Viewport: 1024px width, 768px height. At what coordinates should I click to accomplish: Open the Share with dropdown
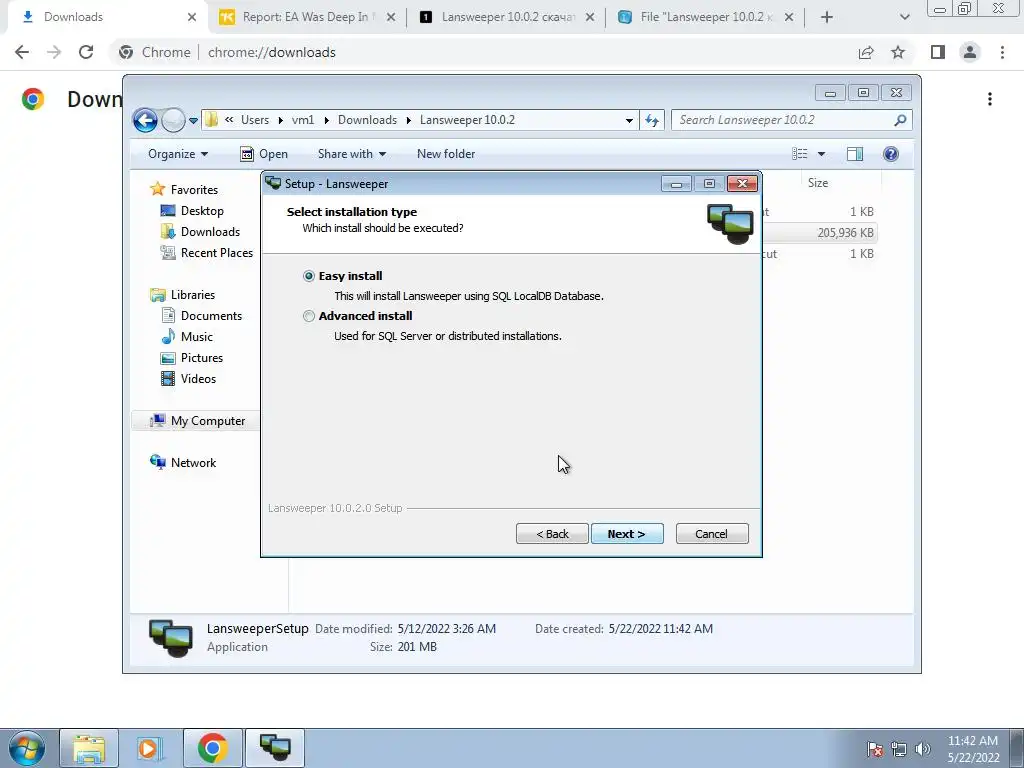351,154
